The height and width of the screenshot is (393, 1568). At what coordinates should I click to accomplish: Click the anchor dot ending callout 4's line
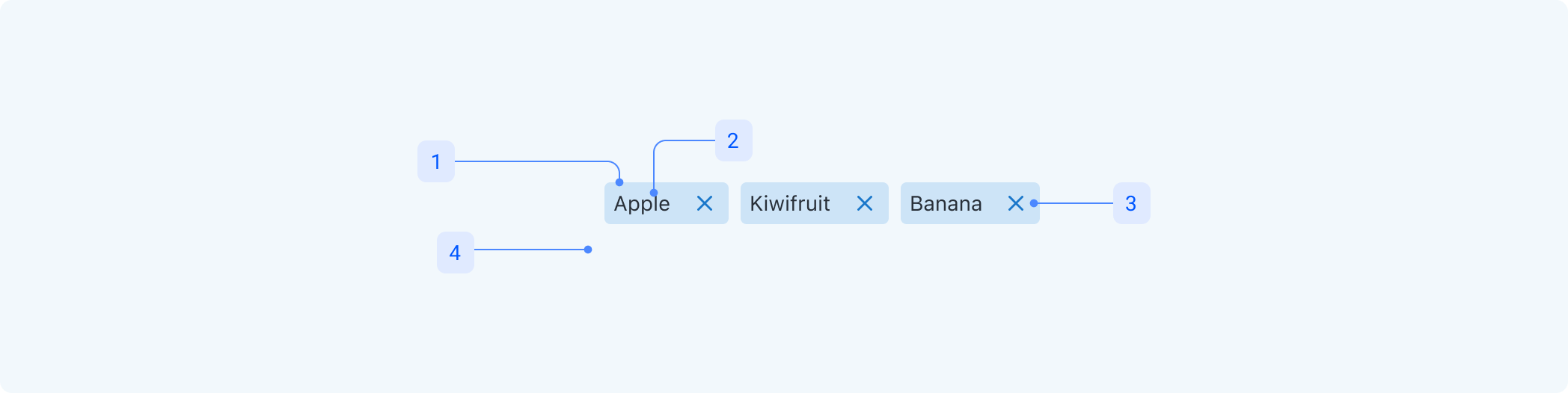pos(588,250)
